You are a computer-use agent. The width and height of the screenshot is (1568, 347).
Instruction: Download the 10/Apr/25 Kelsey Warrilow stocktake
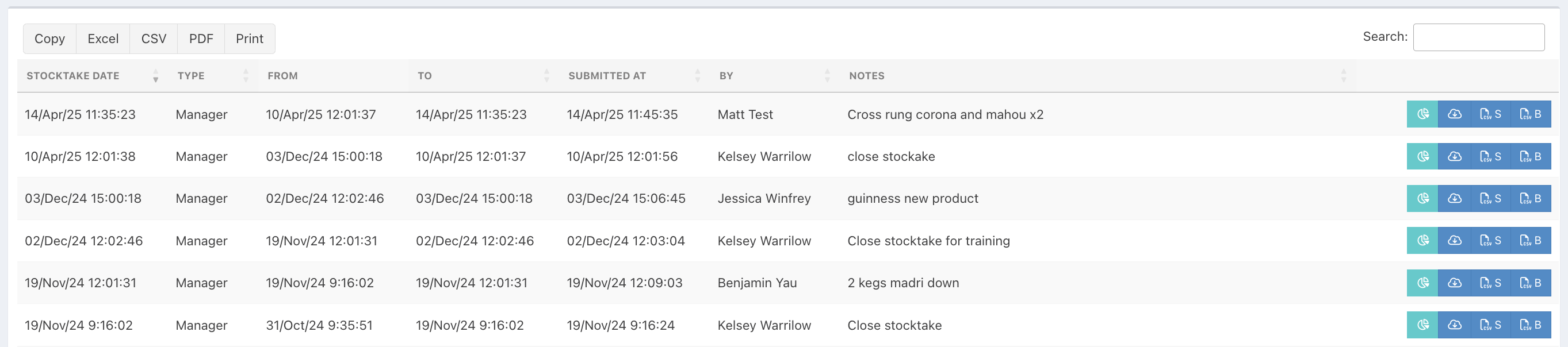click(x=1454, y=156)
